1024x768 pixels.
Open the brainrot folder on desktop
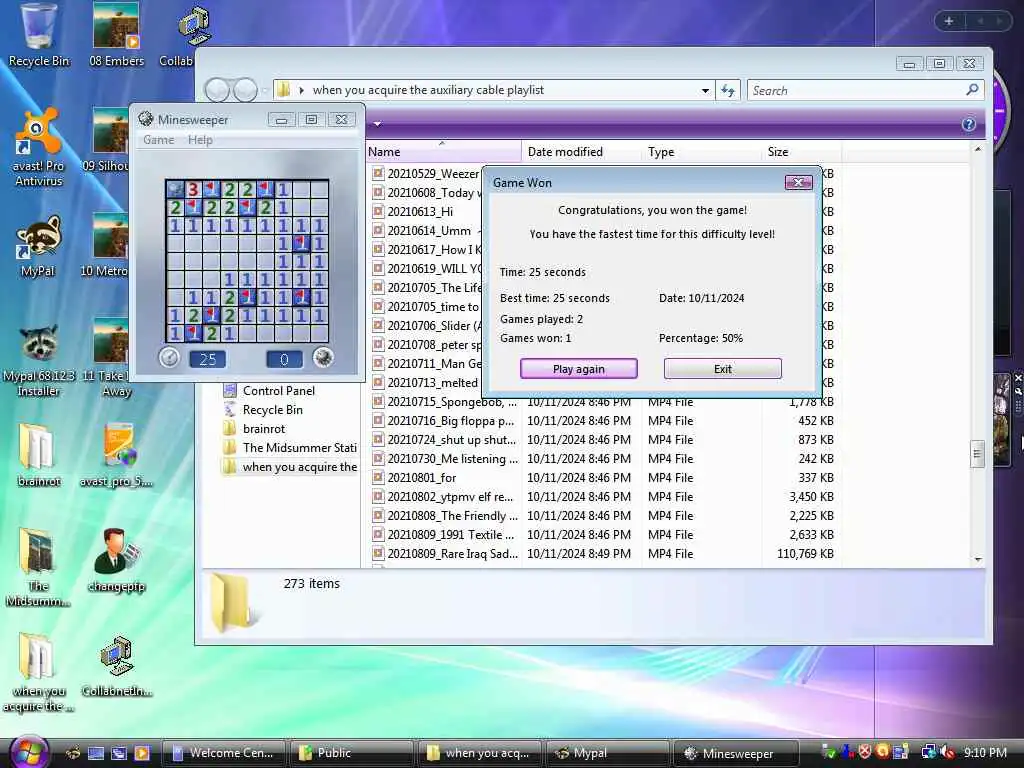pos(39,455)
